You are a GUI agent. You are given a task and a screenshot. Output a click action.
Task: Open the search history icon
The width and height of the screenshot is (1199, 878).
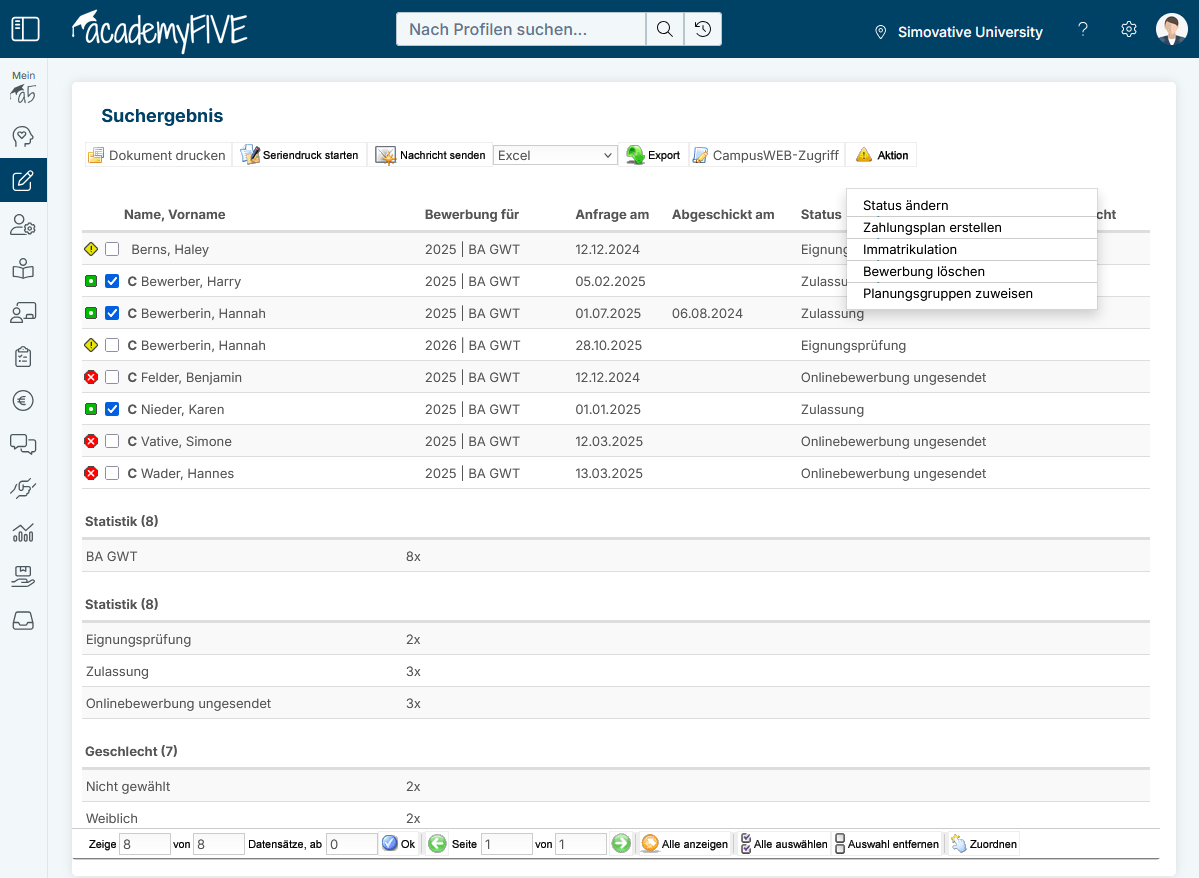point(703,29)
